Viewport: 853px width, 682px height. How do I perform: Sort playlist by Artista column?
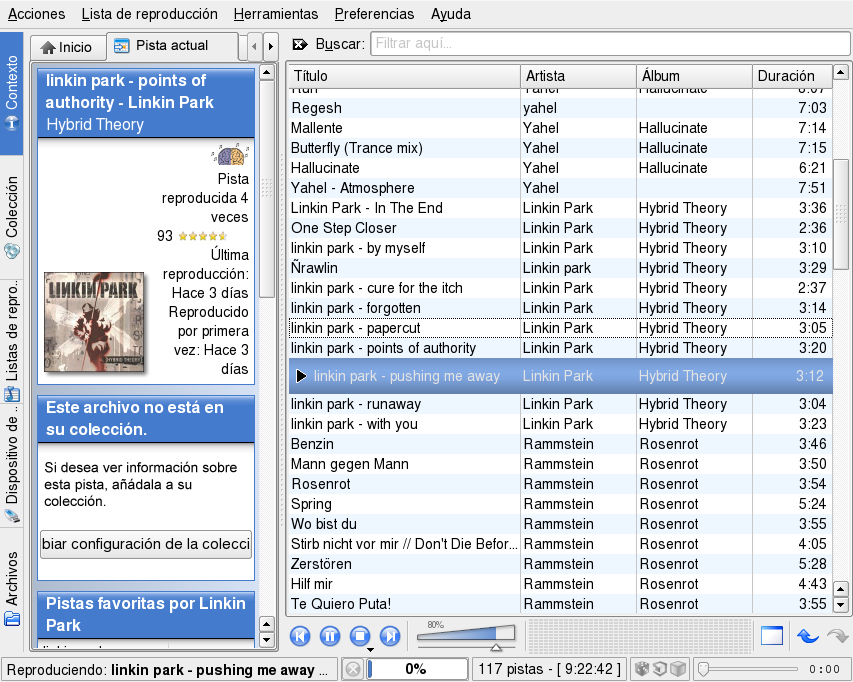tap(578, 76)
